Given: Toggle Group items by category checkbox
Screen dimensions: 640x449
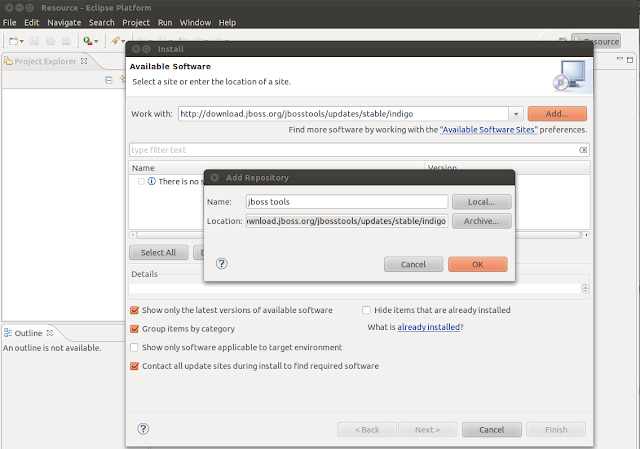Looking at the screenshot, I should 134,329.
